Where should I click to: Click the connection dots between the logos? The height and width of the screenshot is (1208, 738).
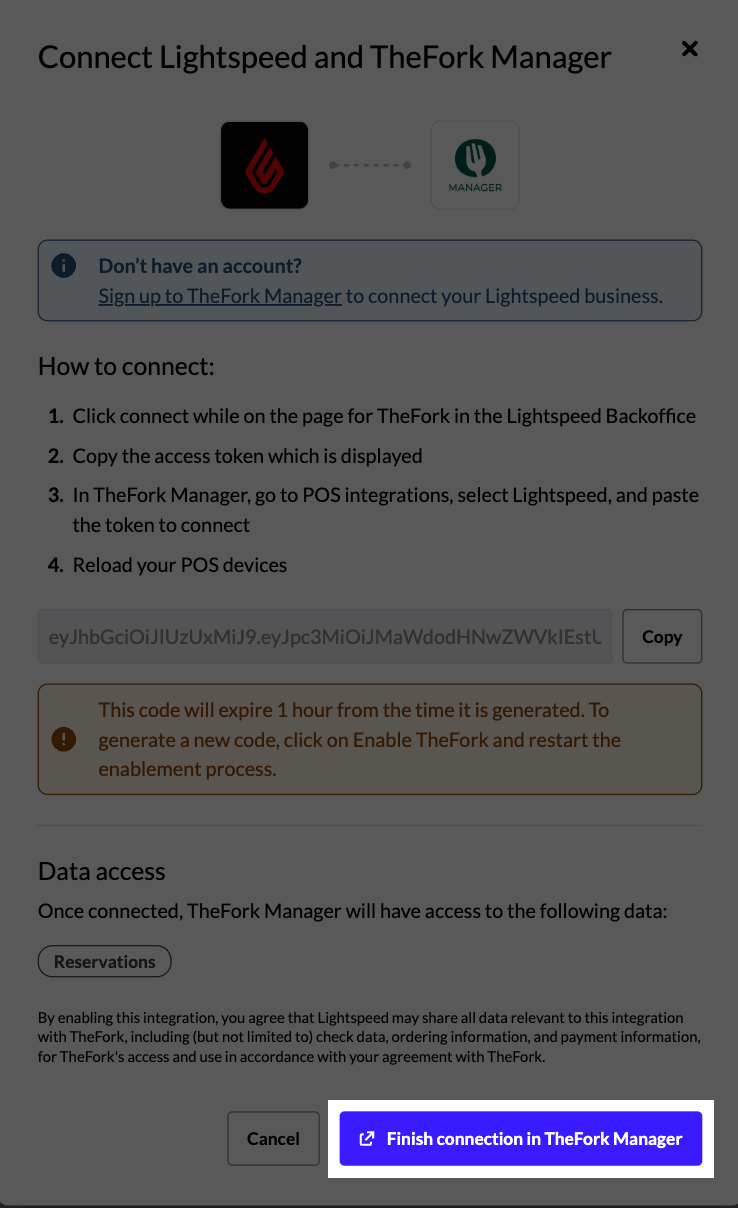369,164
